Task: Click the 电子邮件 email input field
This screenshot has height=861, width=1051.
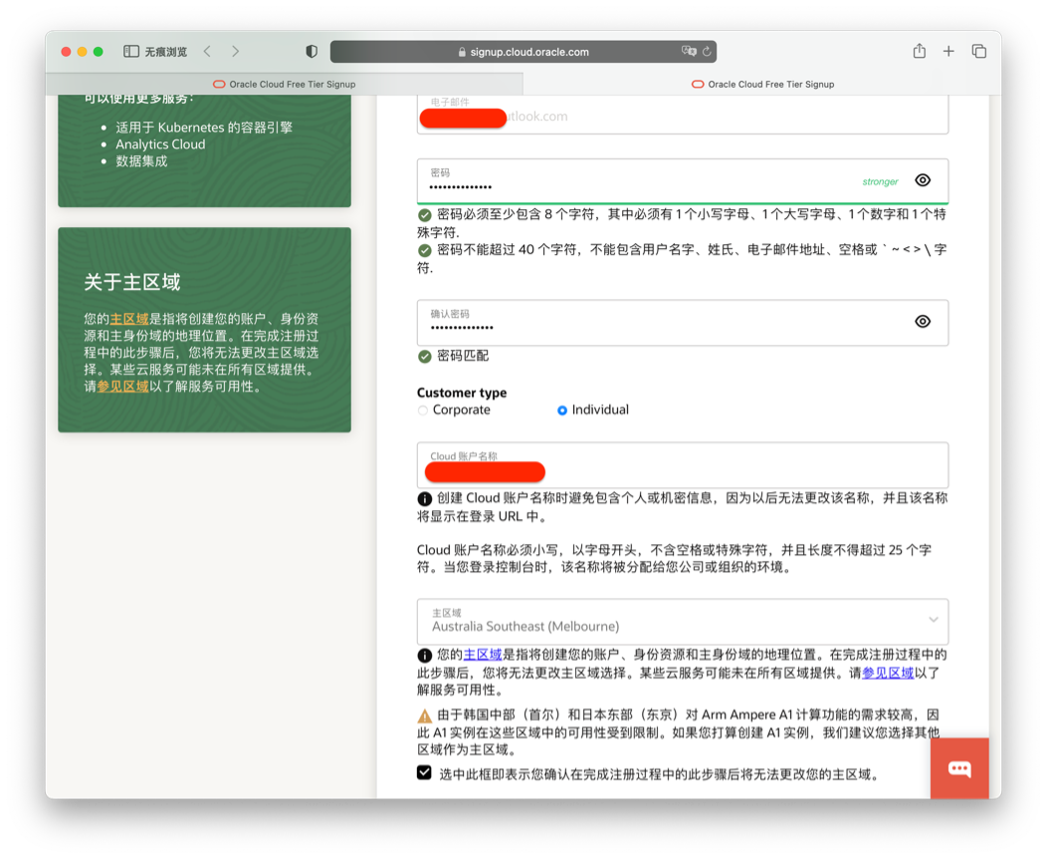Action: pos(682,114)
